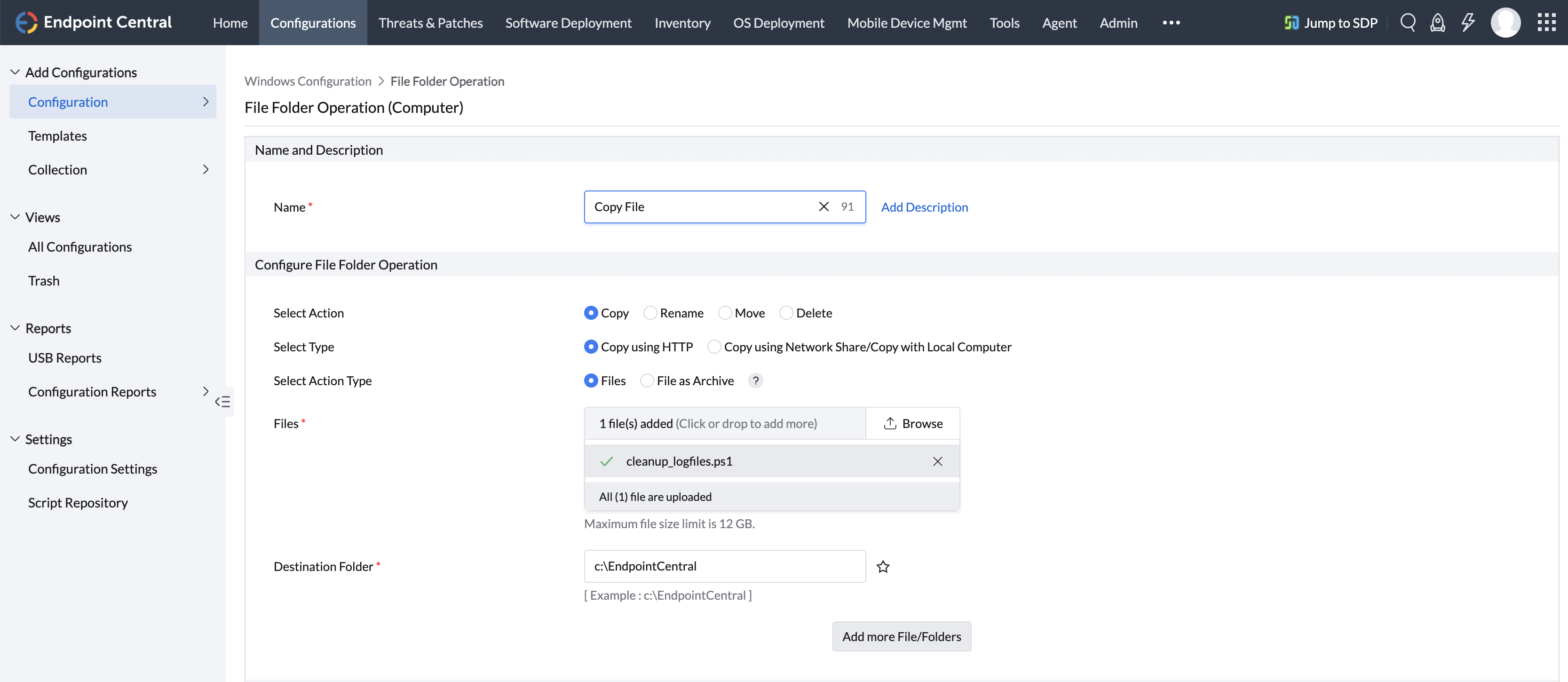The width and height of the screenshot is (1568, 682).
Task: Clear the Name field with X icon
Action: tap(824, 206)
